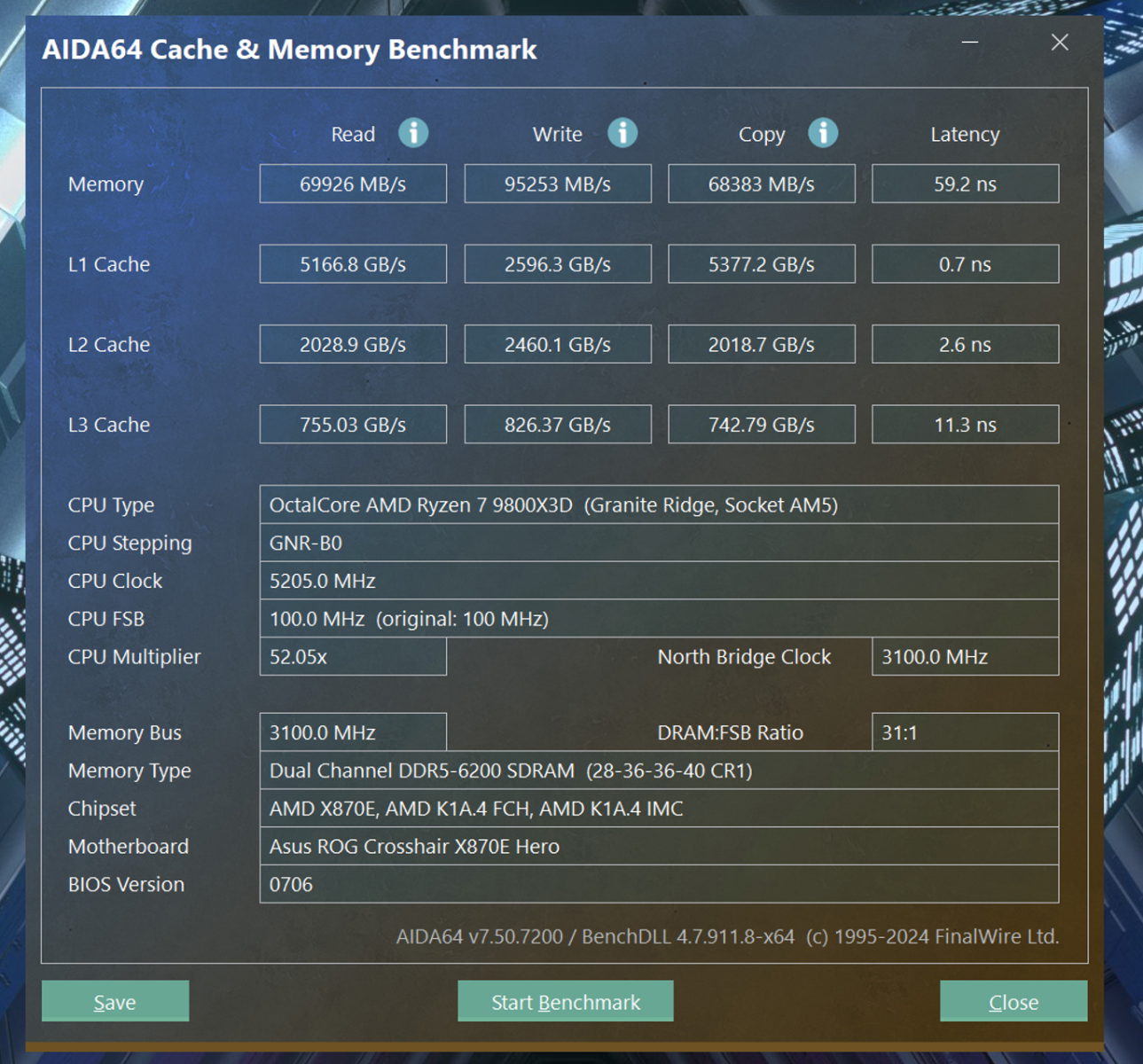Select the L3 Cache latency 11.3 ns
1143x1064 pixels.
pyautogui.click(x=966, y=425)
